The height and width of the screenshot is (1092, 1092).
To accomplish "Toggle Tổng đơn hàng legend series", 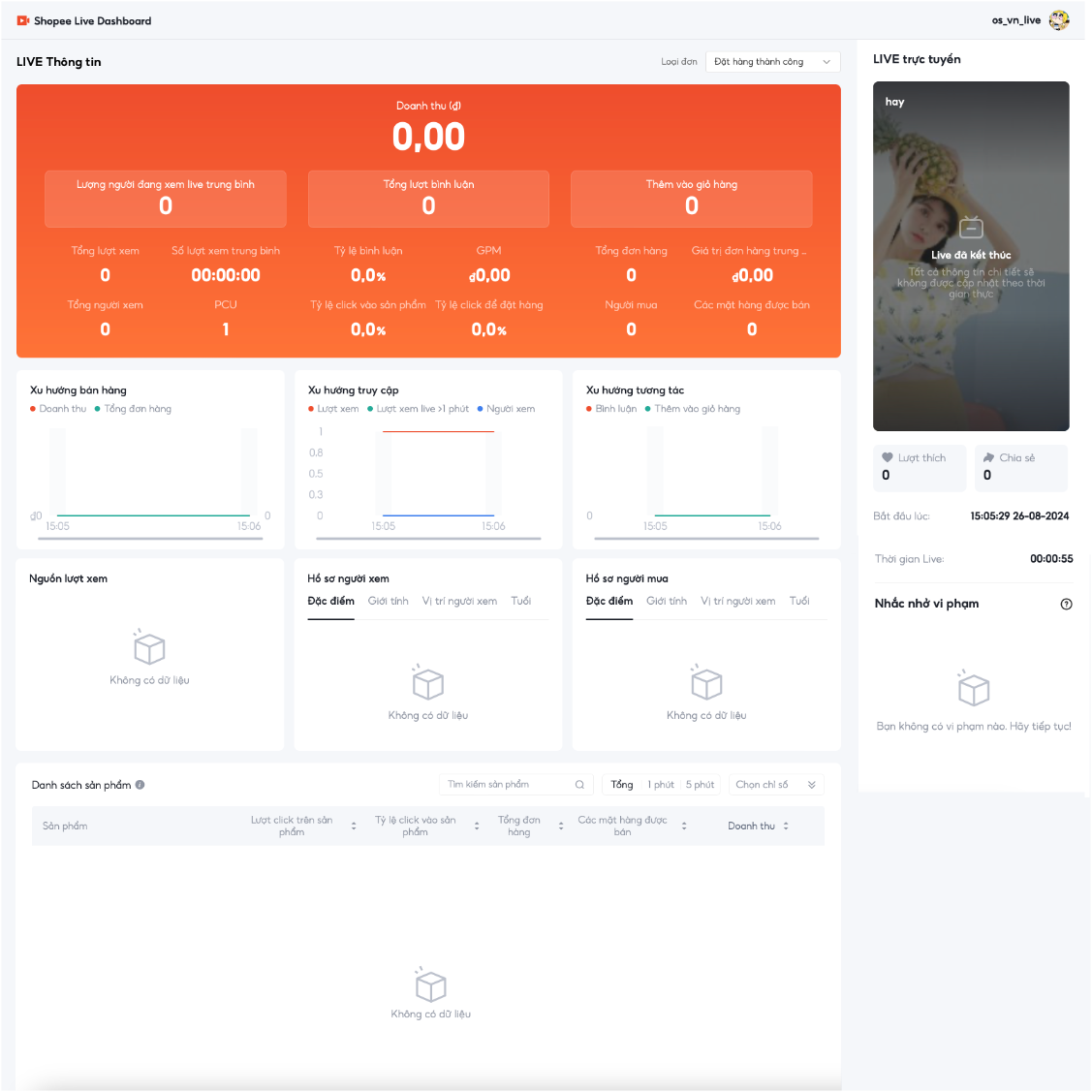I will [133, 409].
